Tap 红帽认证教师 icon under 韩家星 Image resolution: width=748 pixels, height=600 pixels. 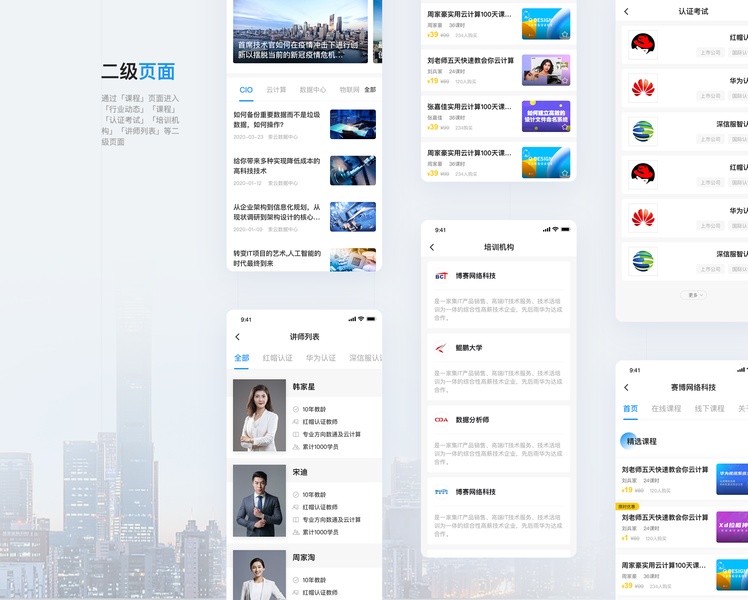296,422
